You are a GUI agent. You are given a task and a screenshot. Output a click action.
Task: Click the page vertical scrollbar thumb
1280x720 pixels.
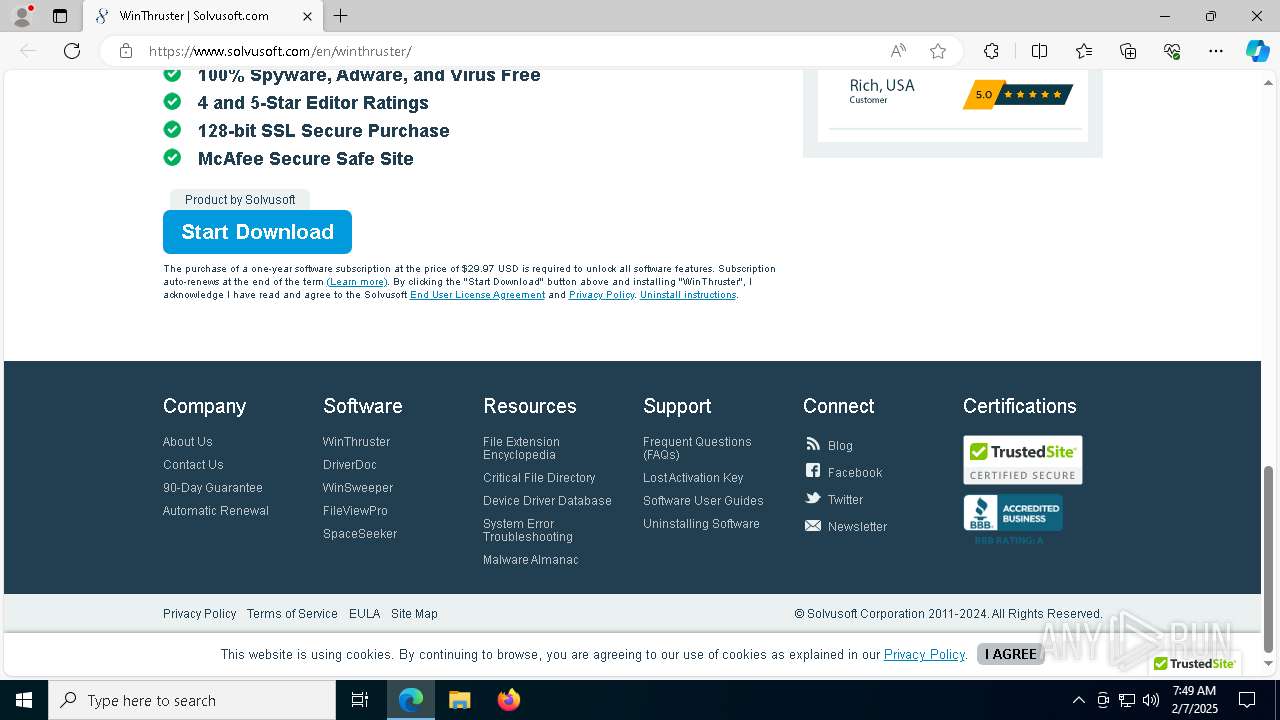[x=1268, y=558]
